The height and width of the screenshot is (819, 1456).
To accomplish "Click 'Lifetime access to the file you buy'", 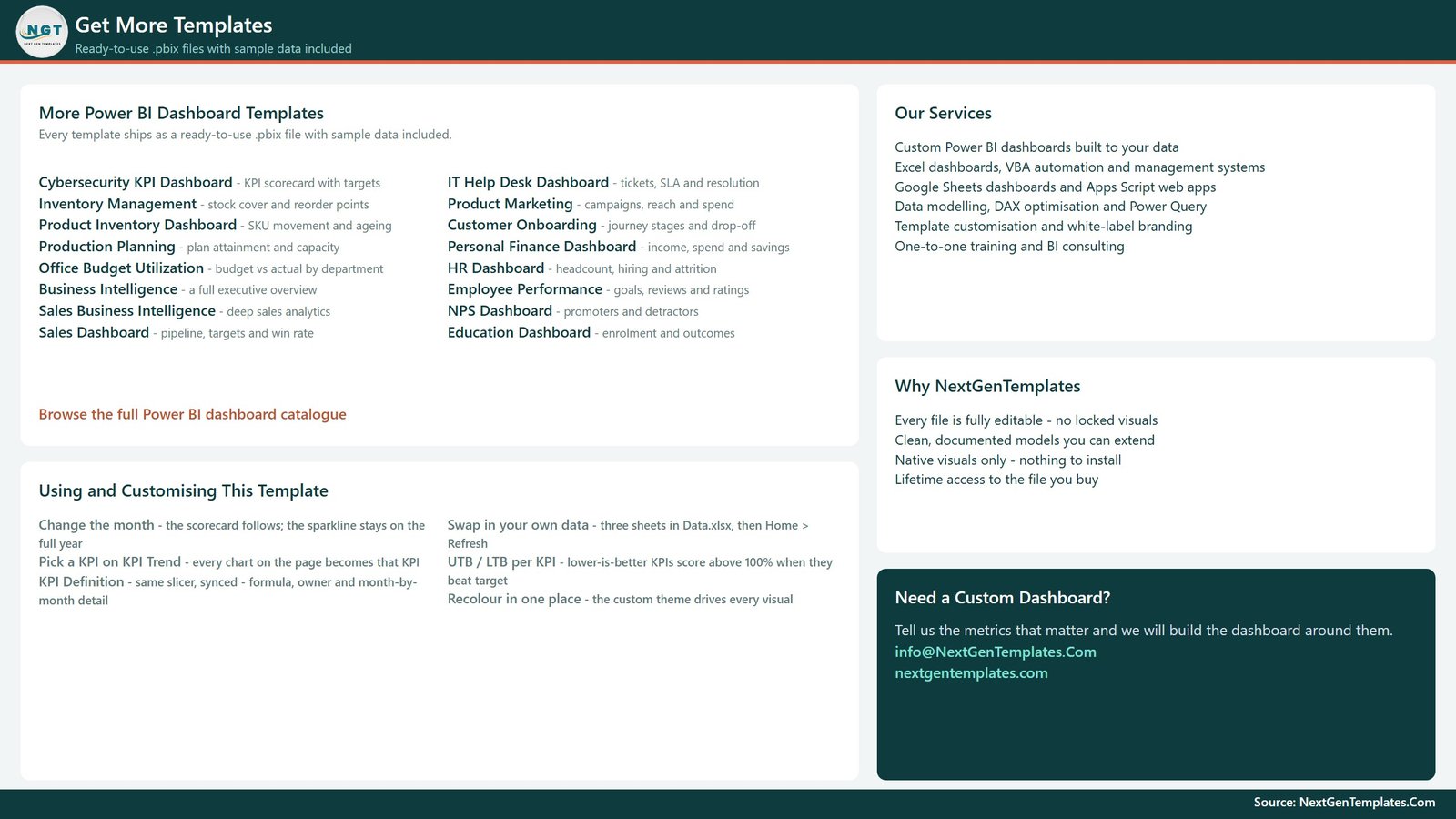I will tap(996, 480).
